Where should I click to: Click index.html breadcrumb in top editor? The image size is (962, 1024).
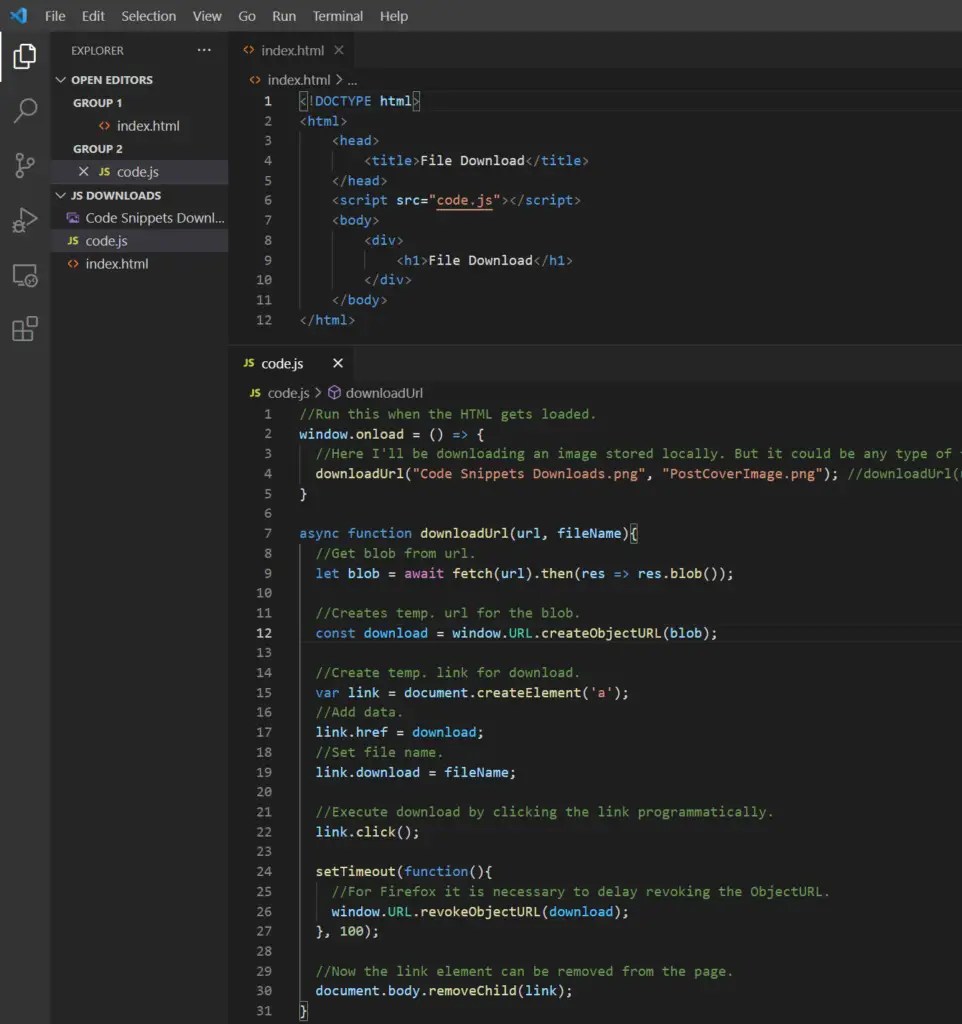(x=298, y=80)
